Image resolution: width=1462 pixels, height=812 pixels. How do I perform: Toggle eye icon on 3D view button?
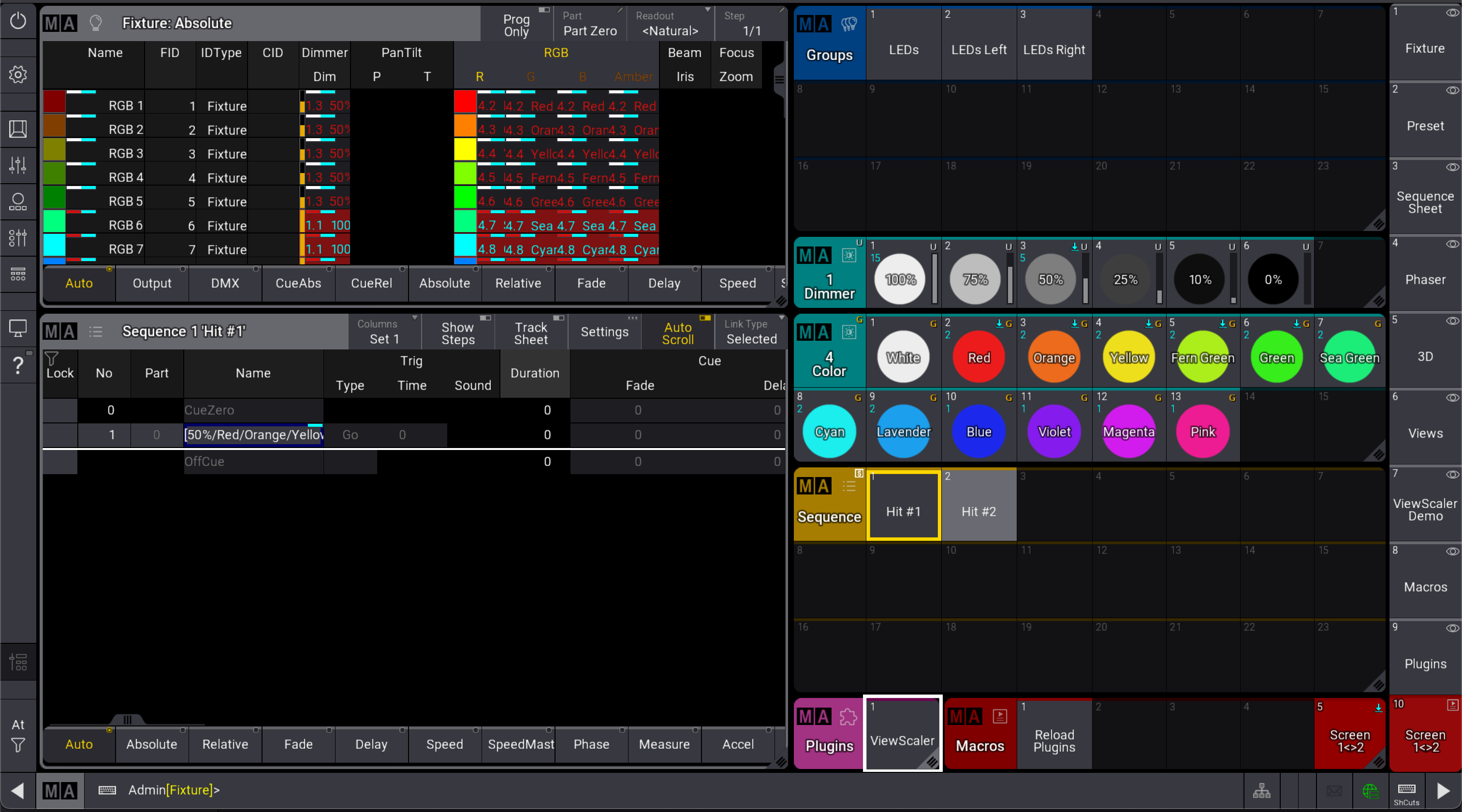pyautogui.click(x=1452, y=320)
